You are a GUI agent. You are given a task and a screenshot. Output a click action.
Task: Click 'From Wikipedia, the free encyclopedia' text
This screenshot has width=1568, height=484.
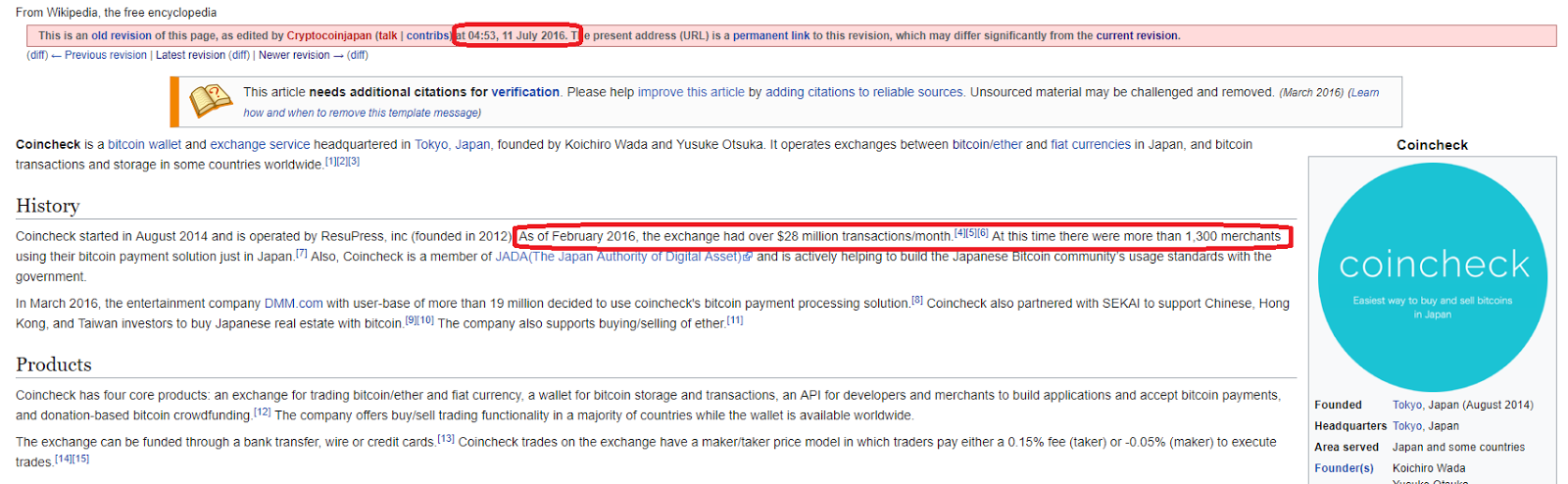point(116,13)
